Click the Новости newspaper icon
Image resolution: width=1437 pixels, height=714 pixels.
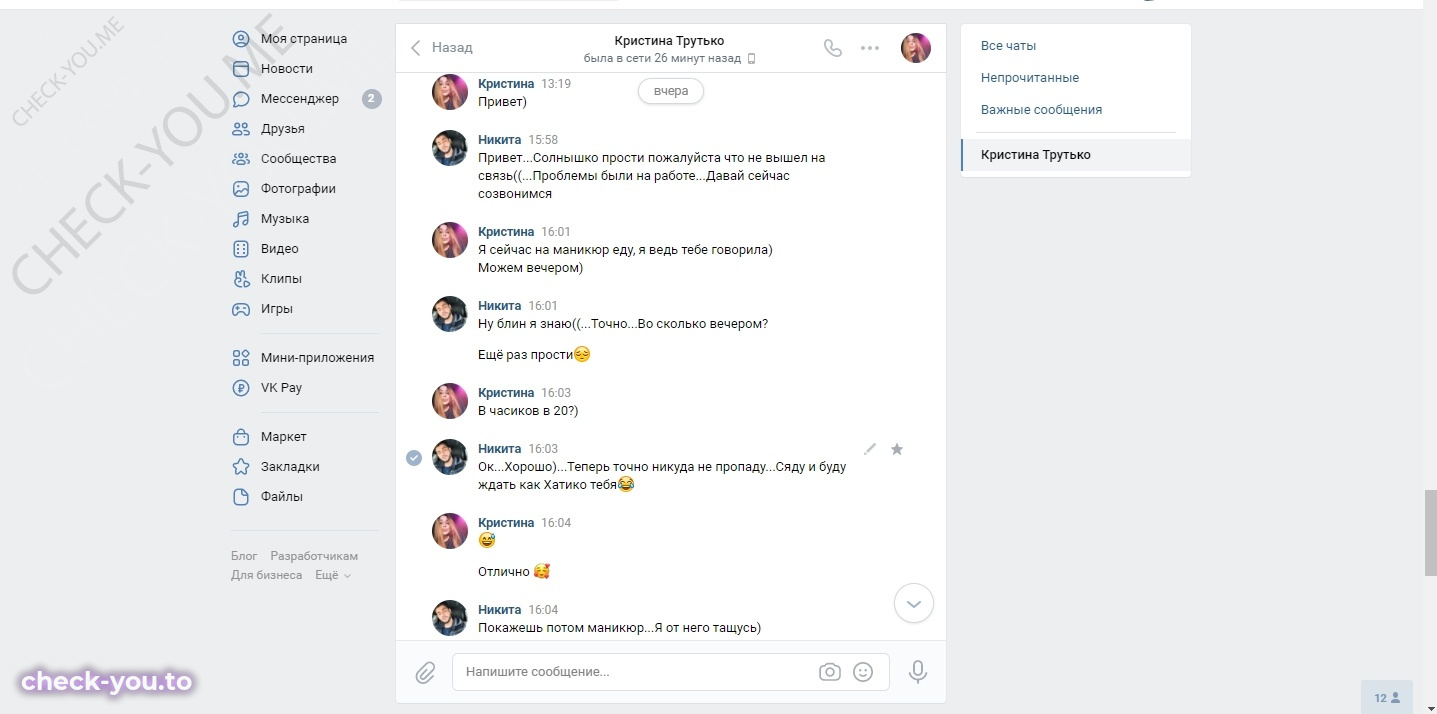point(241,69)
